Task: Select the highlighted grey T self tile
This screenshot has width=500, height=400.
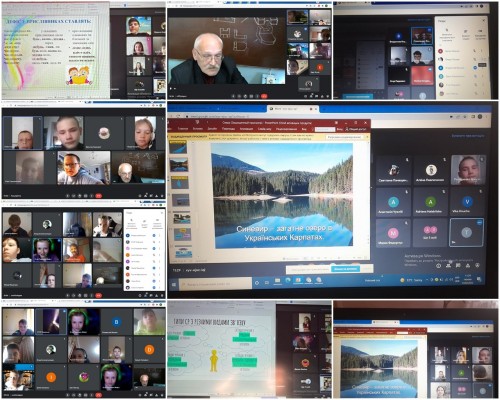Action: click(467, 232)
